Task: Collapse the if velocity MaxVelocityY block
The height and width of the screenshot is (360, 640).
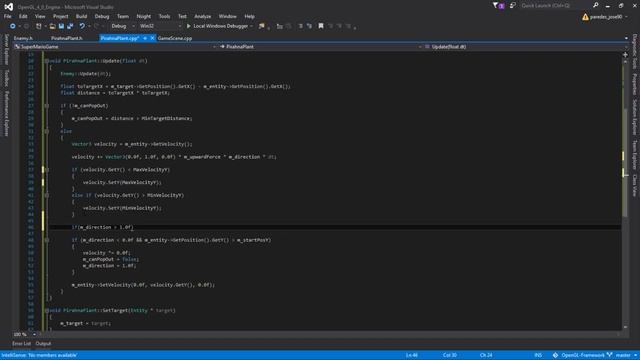Action: [47, 170]
